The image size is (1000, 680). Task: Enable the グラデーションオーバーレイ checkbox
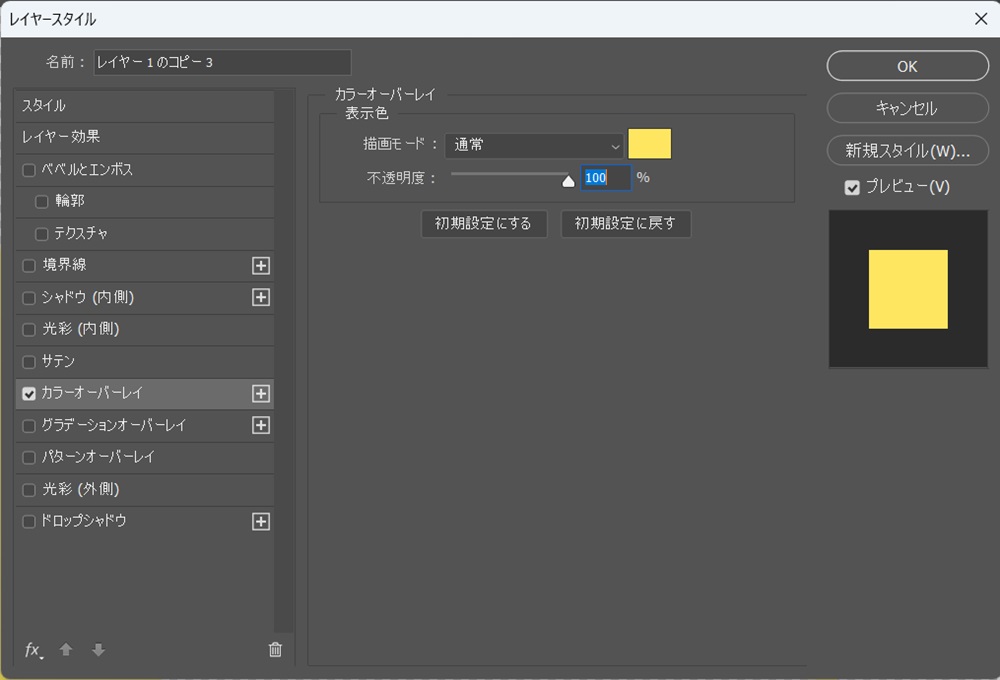pyautogui.click(x=29, y=426)
